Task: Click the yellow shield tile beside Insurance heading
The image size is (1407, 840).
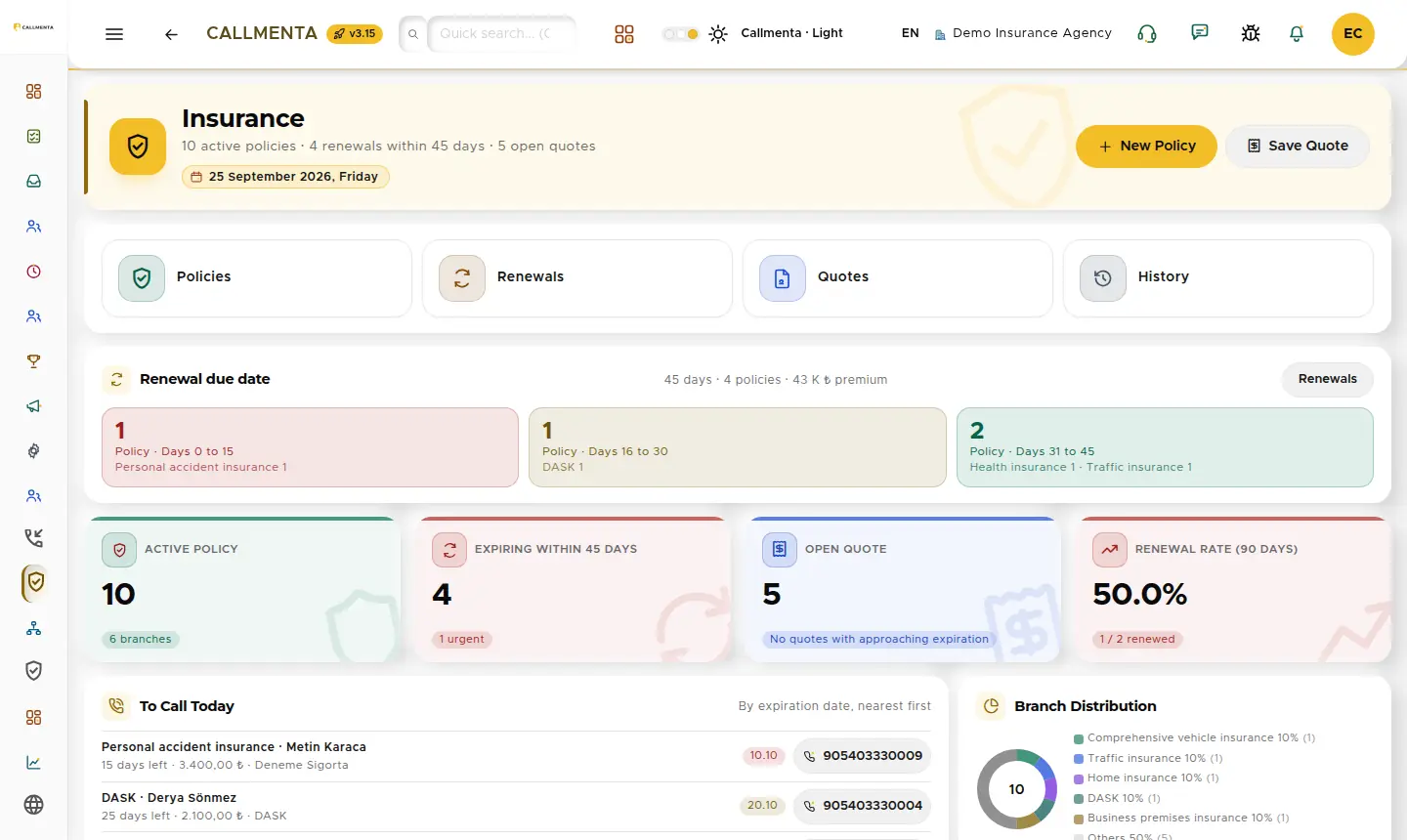Action: coord(138,147)
